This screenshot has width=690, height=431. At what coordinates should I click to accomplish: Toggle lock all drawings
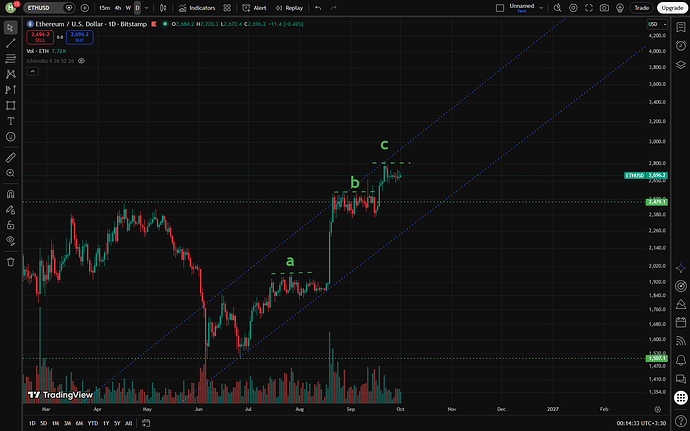point(11,225)
